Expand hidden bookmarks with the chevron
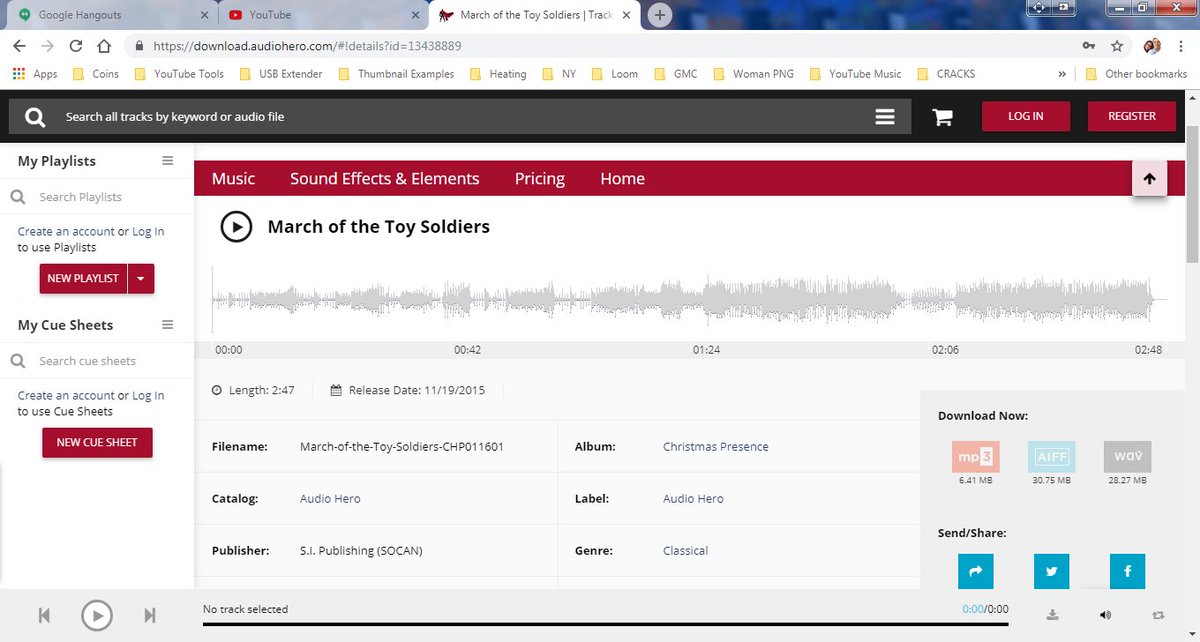This screenshot has width=1200, height=642. (x=1061, y=74)
